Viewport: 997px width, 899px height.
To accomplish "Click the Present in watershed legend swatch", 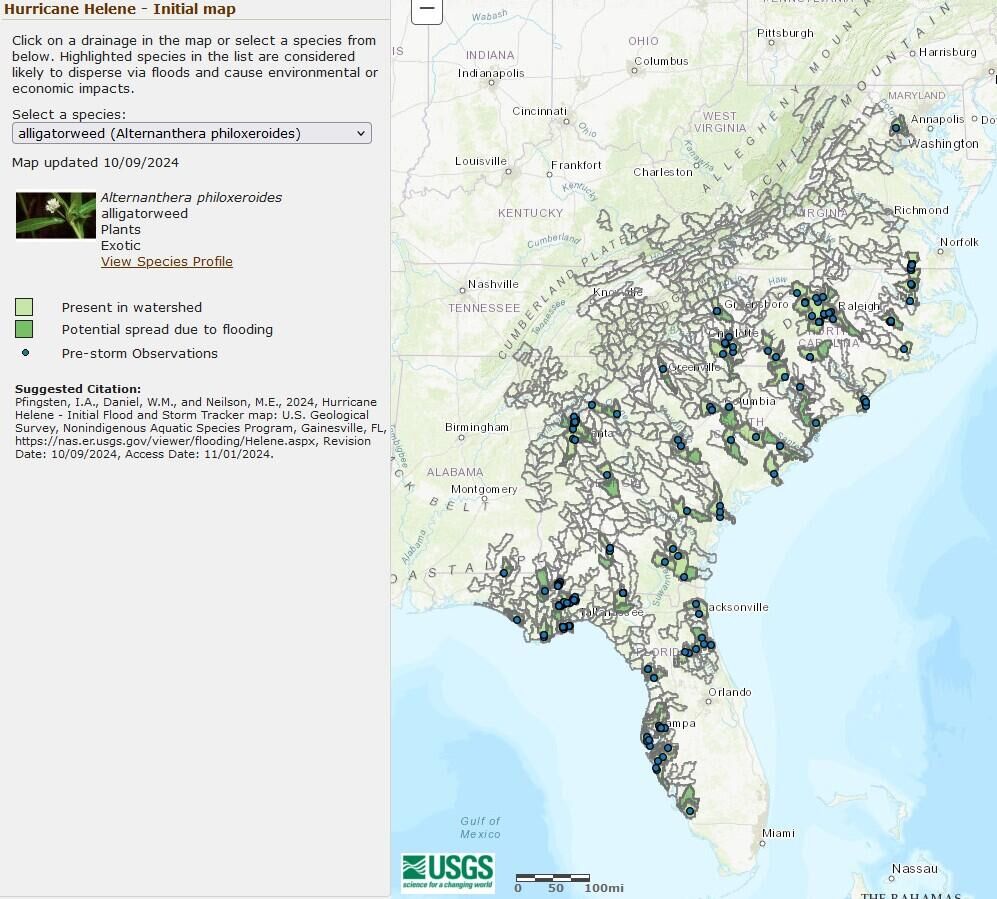I will 22,307.
